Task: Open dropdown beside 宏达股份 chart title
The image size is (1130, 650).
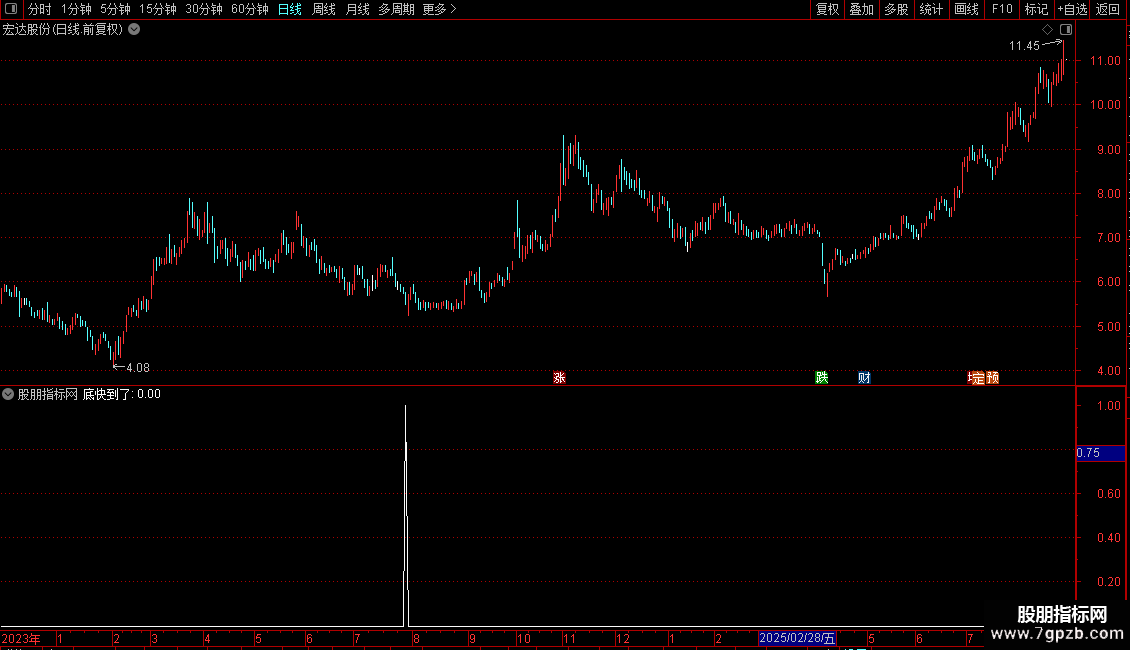Action: tap(134, 30)
